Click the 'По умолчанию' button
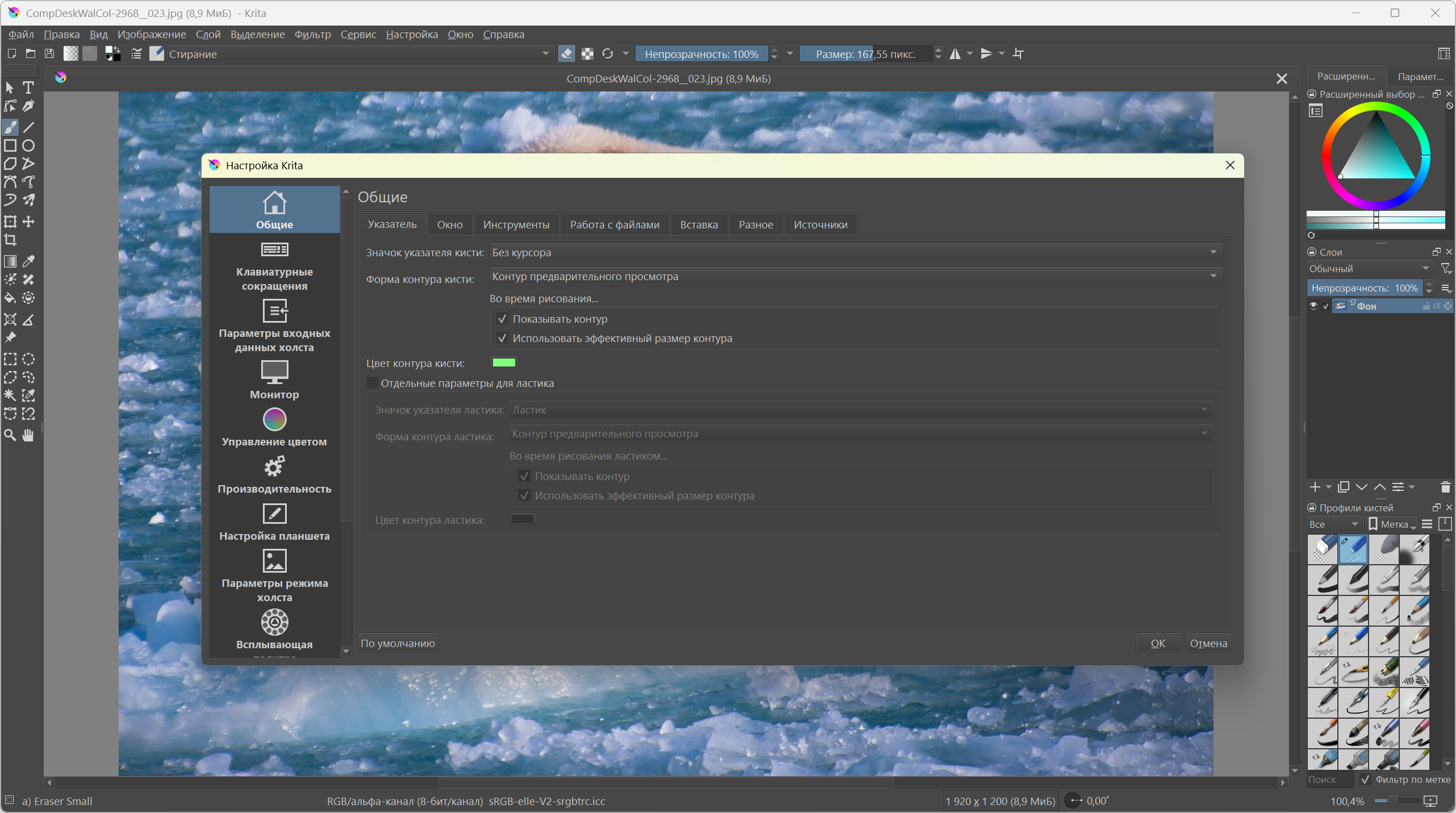The image size is (1456, 813). click(398, 643)
